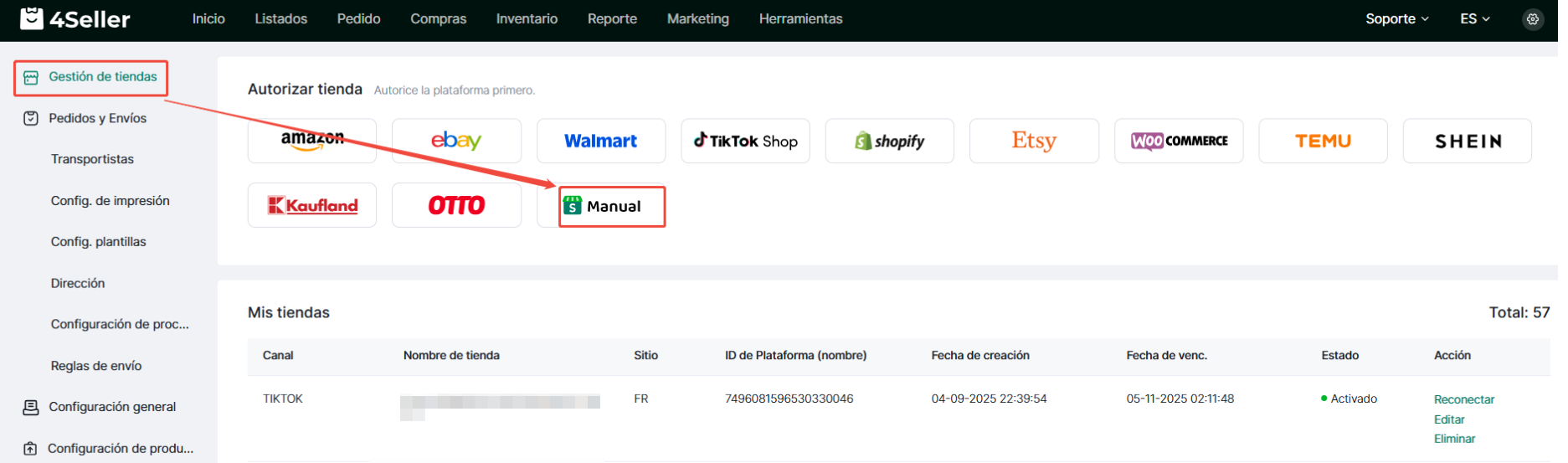Open the Inicio menu
This screenshot has width=1568, height=463.
click(208, 18)
